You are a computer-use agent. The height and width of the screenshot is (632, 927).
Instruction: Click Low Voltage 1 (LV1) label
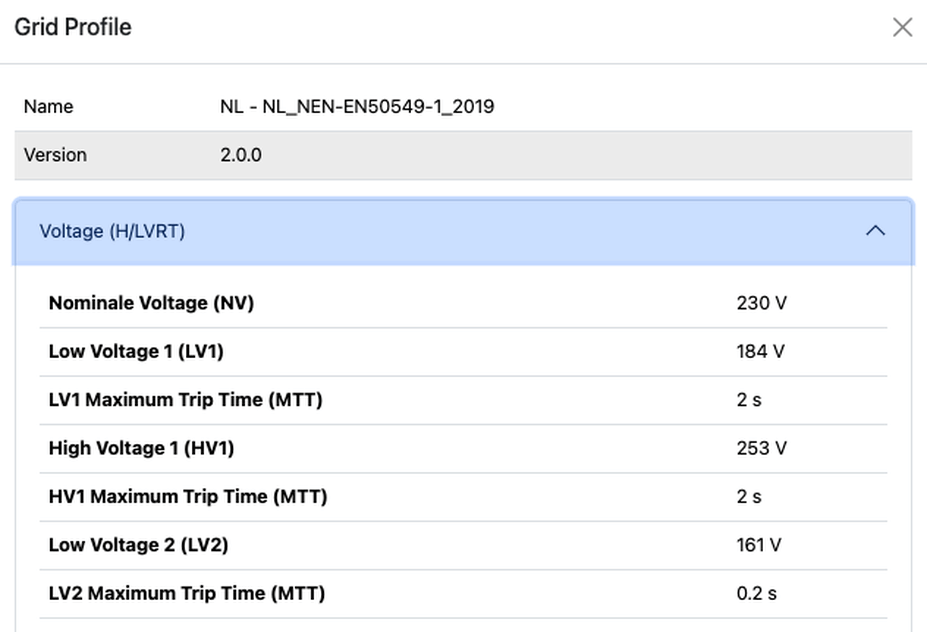[x=136, y=351]
